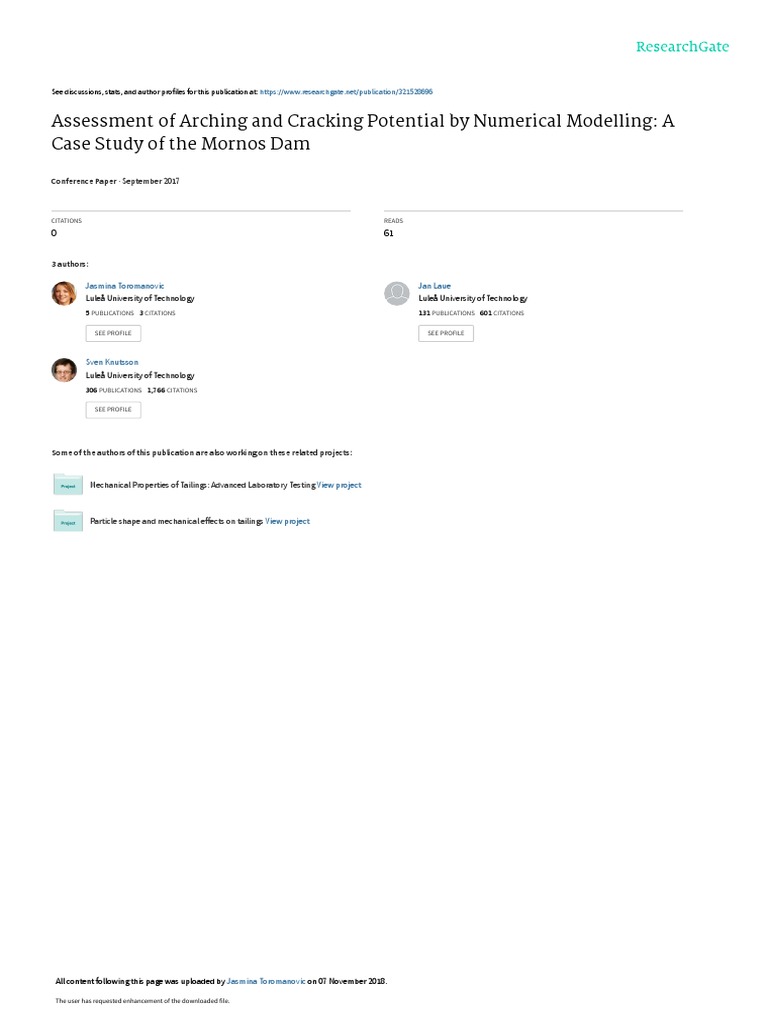Click Particle shape project folder icon
This screenshot has width=768, height=1024.
(x=68, y=521)
